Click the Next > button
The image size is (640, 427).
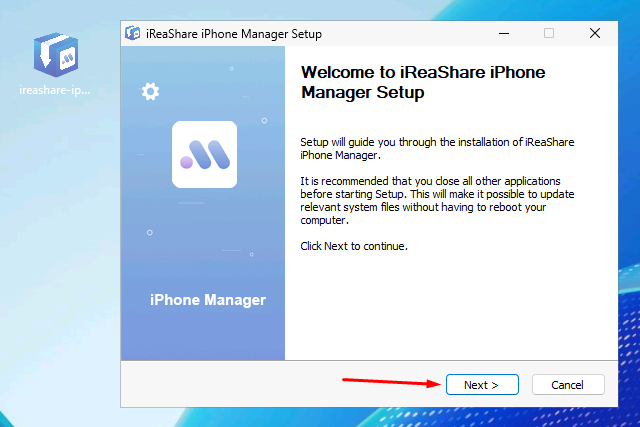(475, 385)
